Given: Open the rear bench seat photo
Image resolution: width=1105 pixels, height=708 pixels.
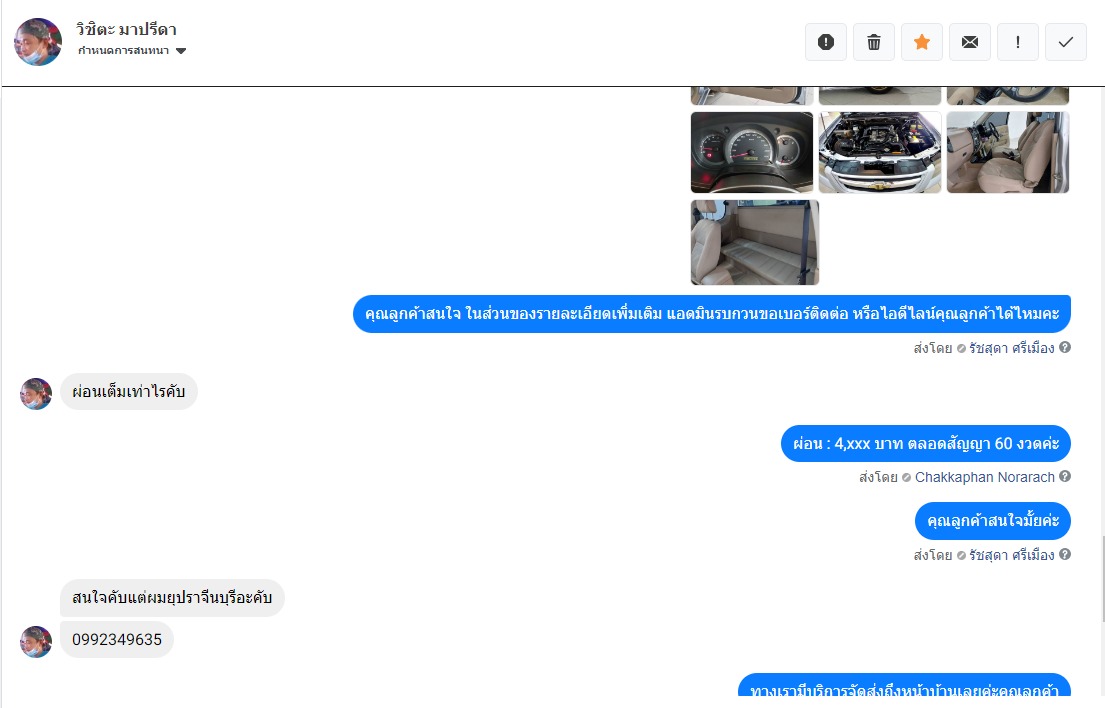Looking at the screenshot, I should coord(755,242).
